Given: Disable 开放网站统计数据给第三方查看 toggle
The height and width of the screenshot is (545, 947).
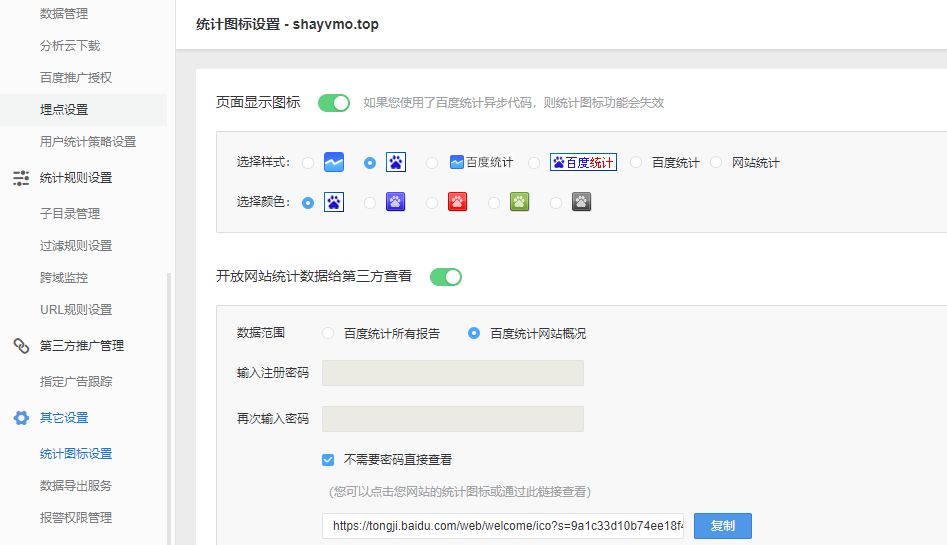Looking at the screenshot, I should [446, 277].
